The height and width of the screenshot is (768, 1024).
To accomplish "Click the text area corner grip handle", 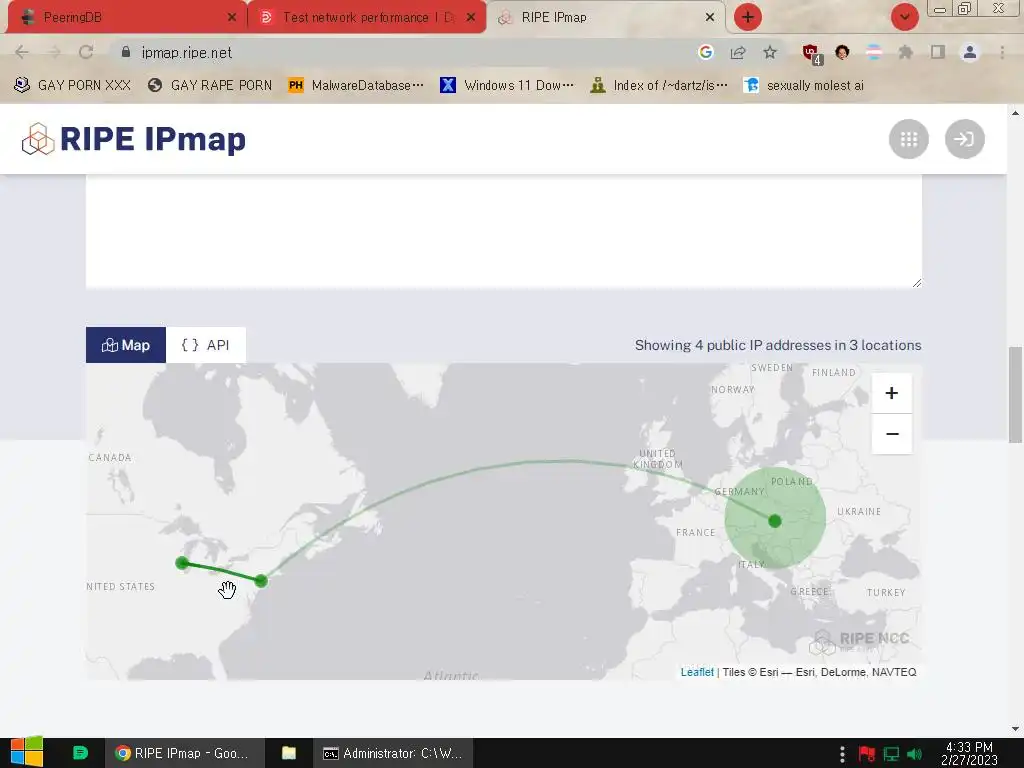I will [x=917, y=283].
